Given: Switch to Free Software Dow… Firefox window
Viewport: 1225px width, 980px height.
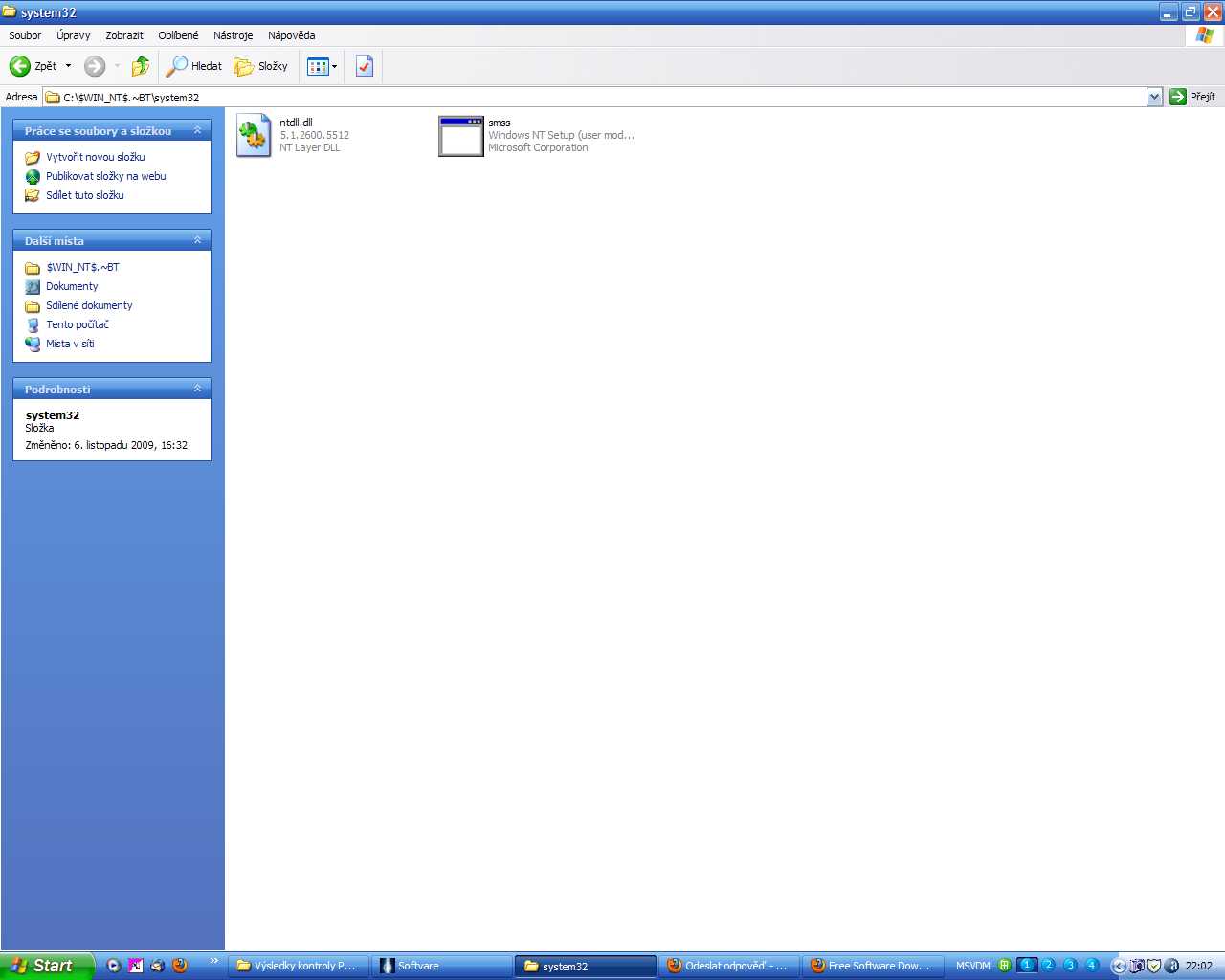Looking at the screenshot, I should coord(873,966).
